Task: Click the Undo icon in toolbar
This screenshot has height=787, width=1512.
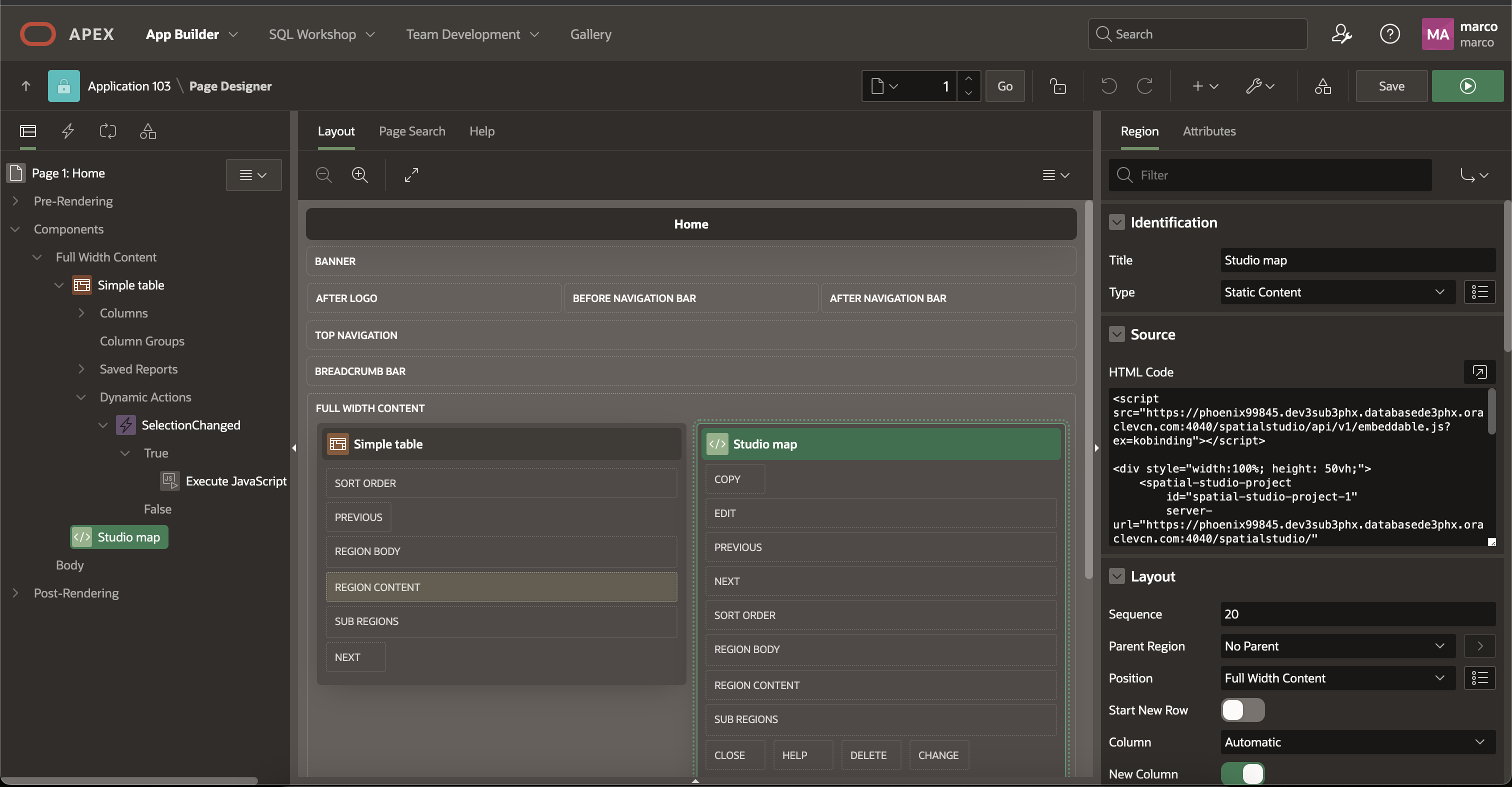Action: coord(1108,86)
